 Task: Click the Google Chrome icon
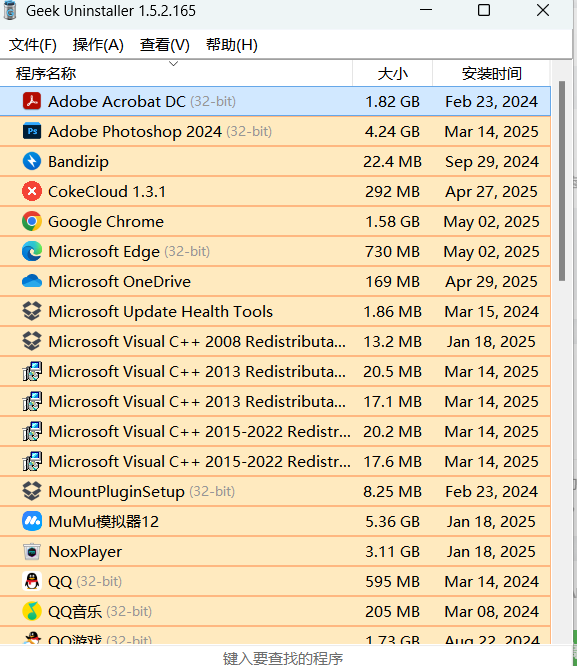click(32, 221)
